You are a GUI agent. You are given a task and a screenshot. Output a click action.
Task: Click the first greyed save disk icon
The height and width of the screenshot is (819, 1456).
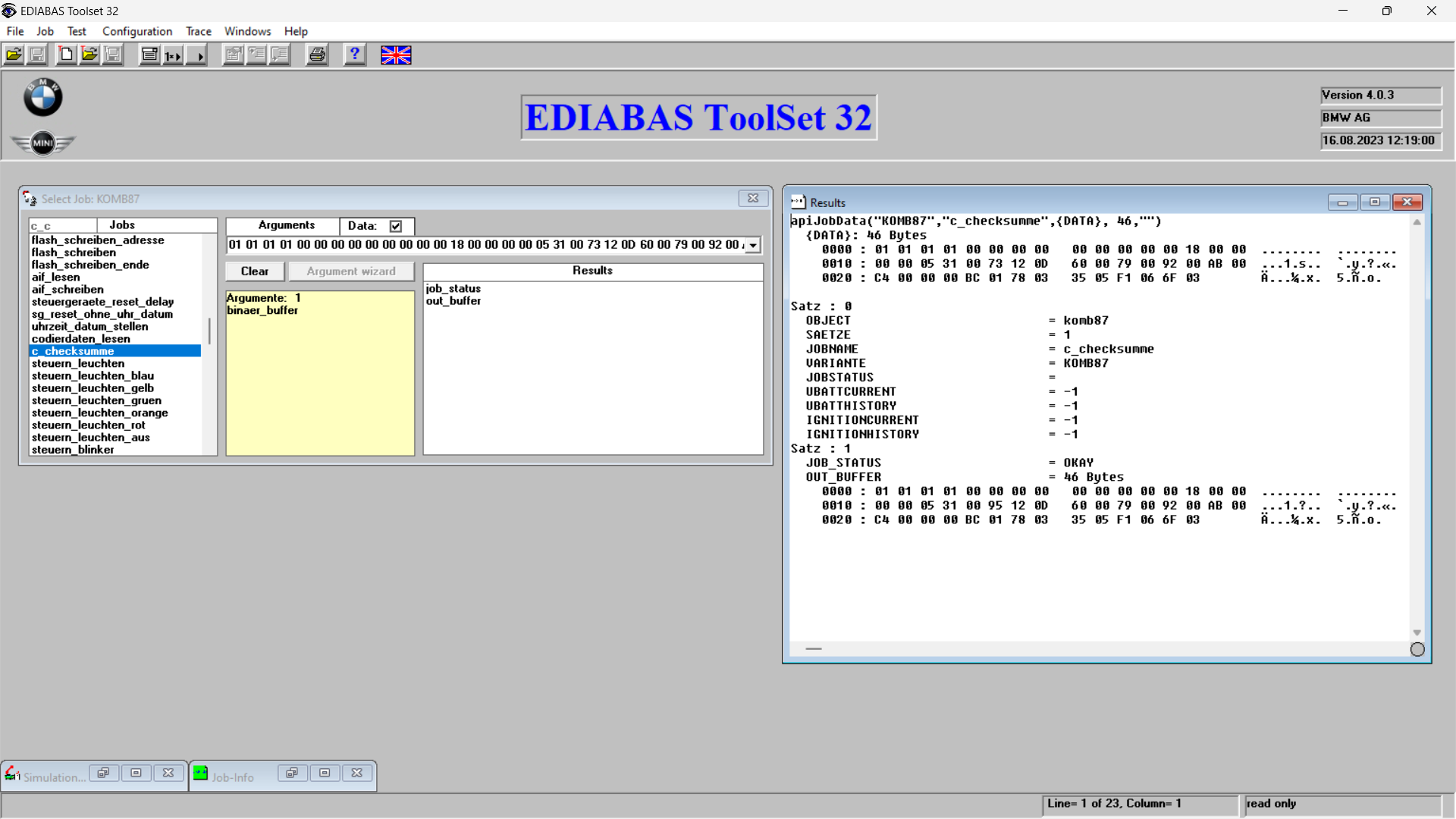(37, 55)
